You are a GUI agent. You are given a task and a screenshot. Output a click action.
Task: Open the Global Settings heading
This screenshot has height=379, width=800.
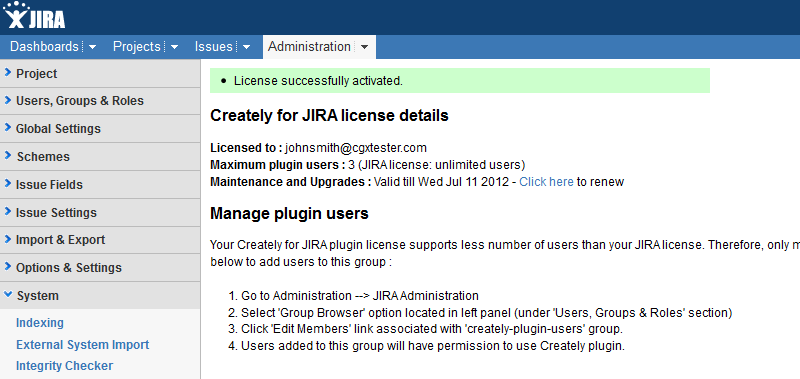[58, 129]
